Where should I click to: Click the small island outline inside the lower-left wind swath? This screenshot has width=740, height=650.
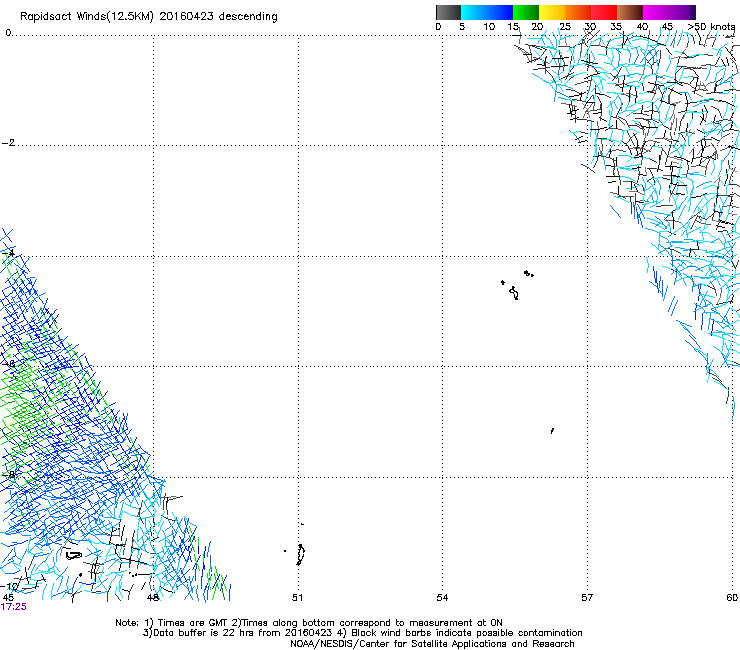[x=74, y=555]
